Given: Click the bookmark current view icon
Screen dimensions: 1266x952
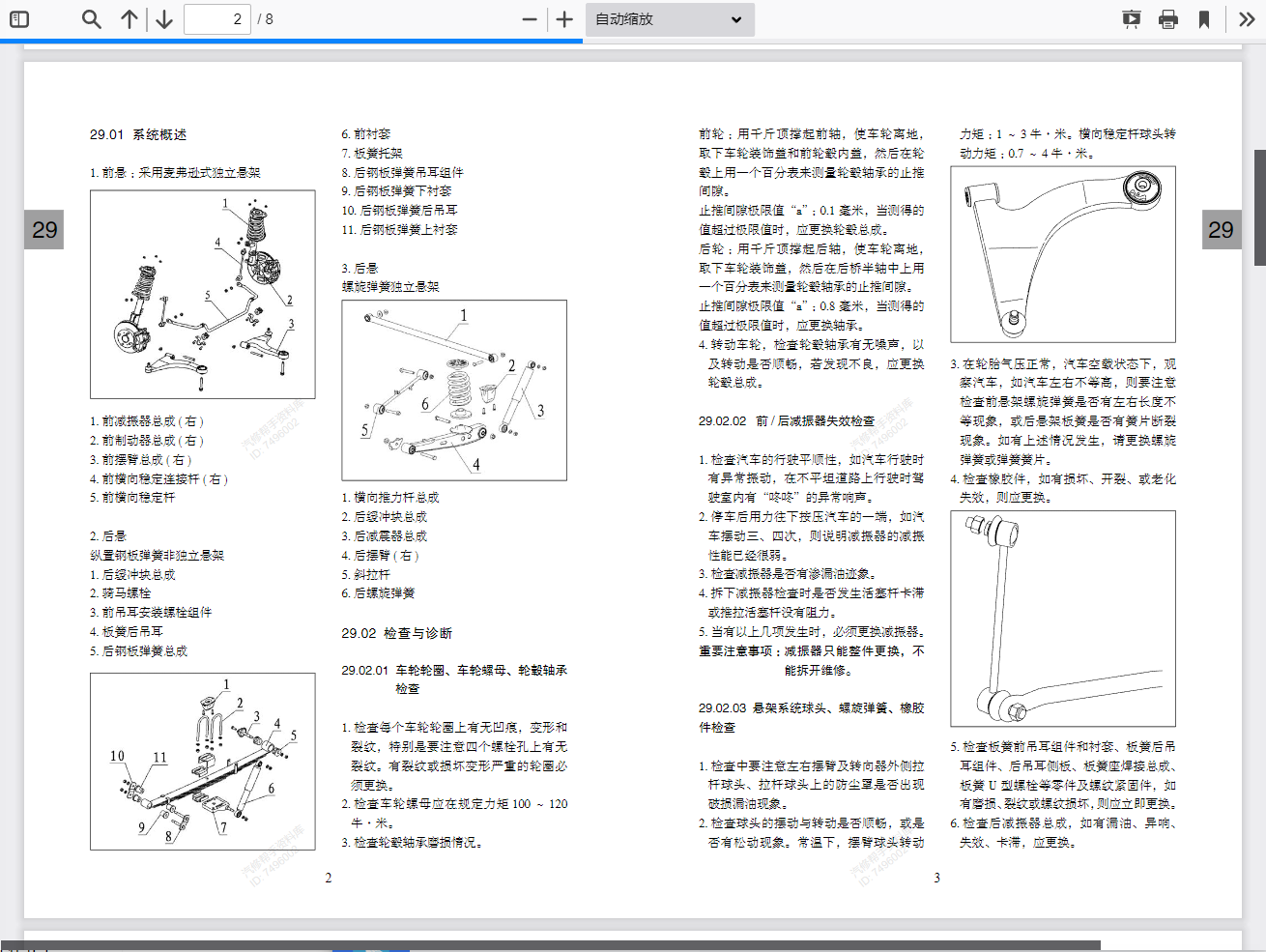Looking at the screenshot, I should 1204,19.
